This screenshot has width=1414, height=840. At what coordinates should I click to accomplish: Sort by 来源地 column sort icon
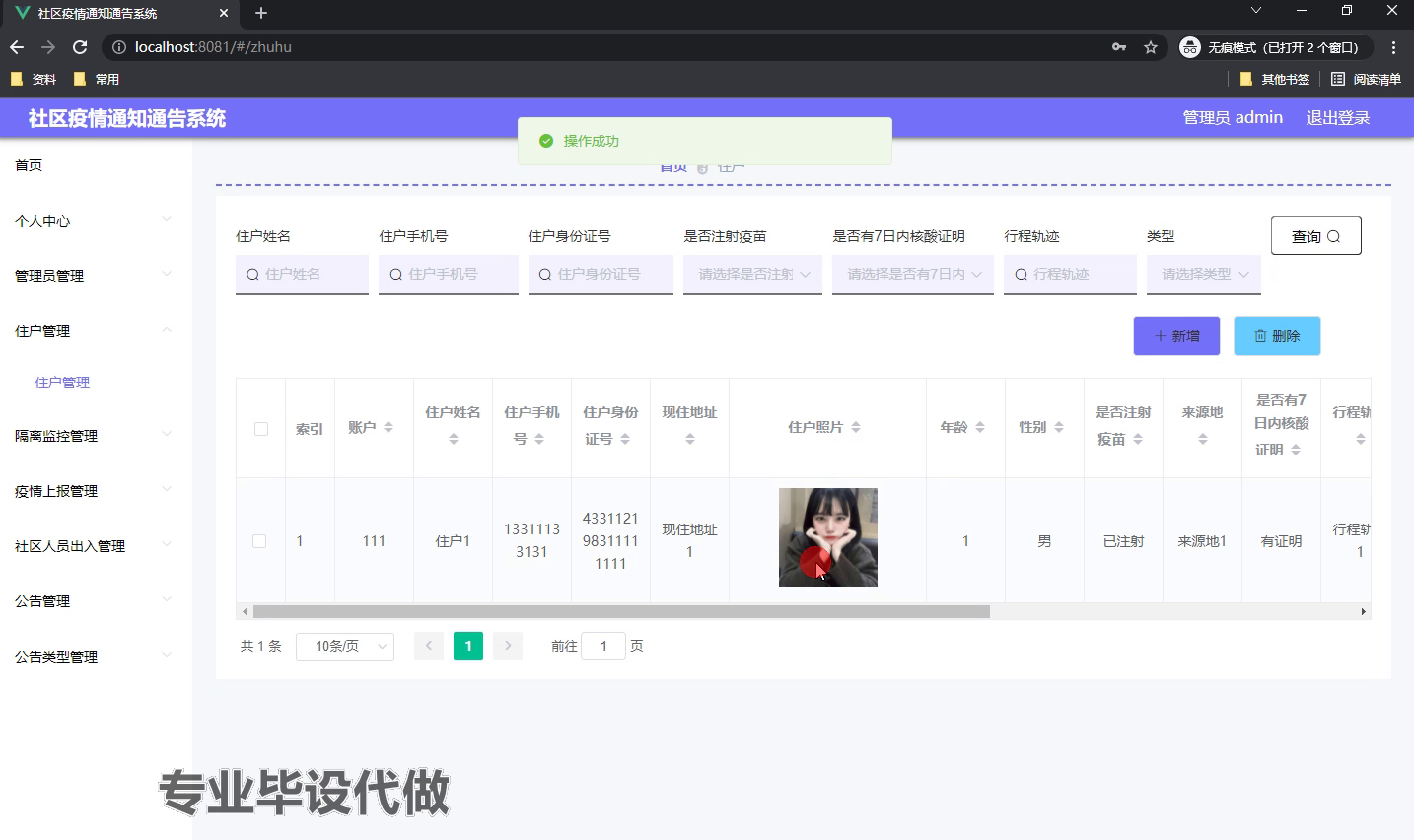click(x=1203, y=439)
